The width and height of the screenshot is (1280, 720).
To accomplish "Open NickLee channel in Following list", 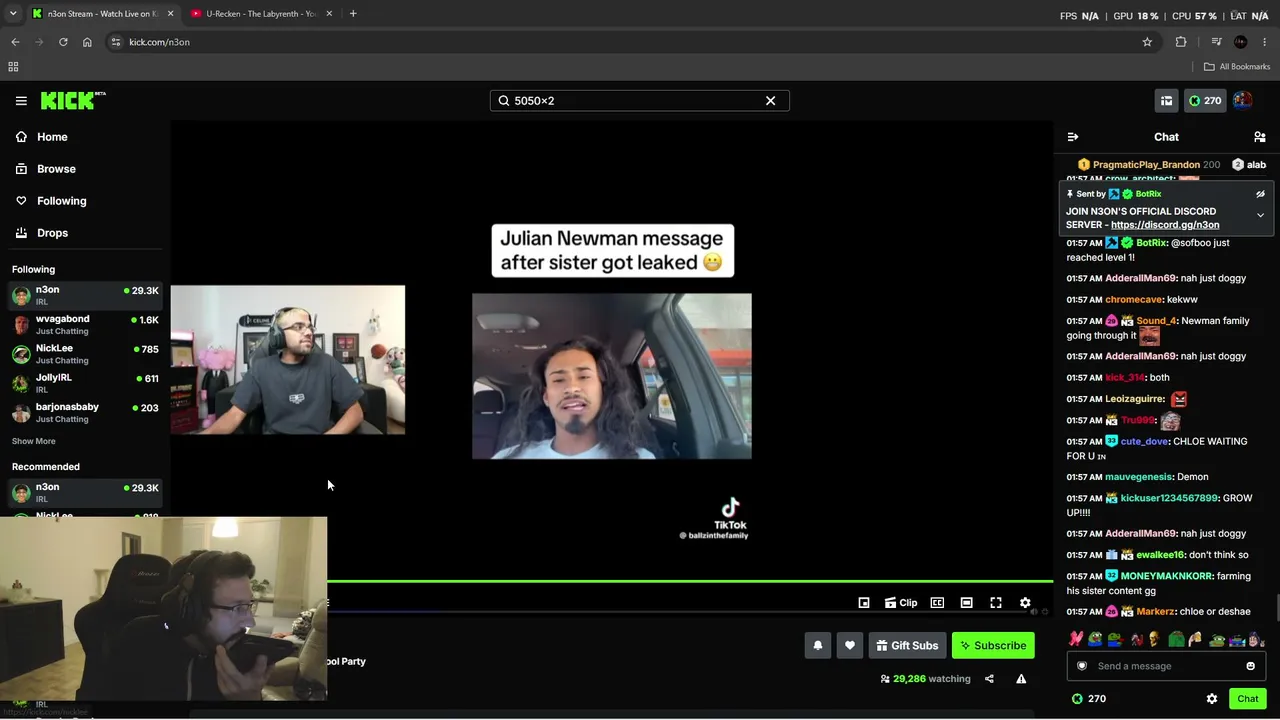I will click(x=85, y=354).
